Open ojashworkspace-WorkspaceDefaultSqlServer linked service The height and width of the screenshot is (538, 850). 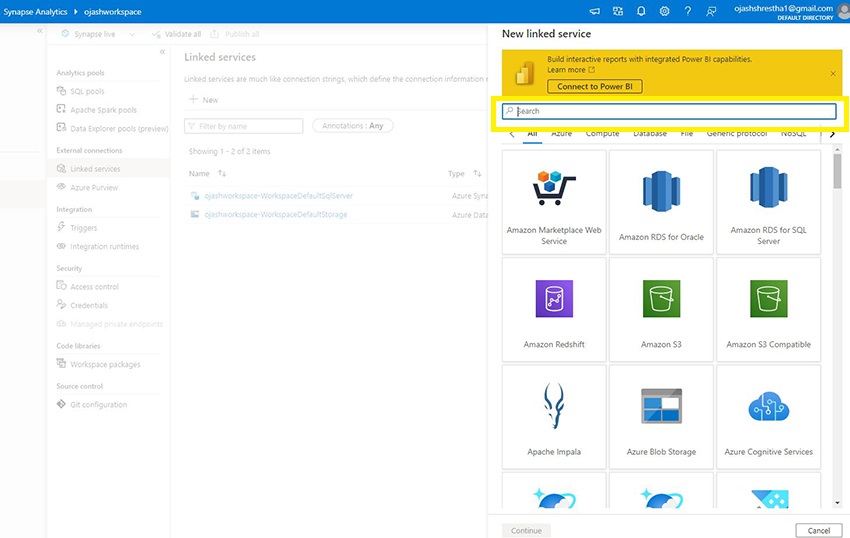click(279, 196)
